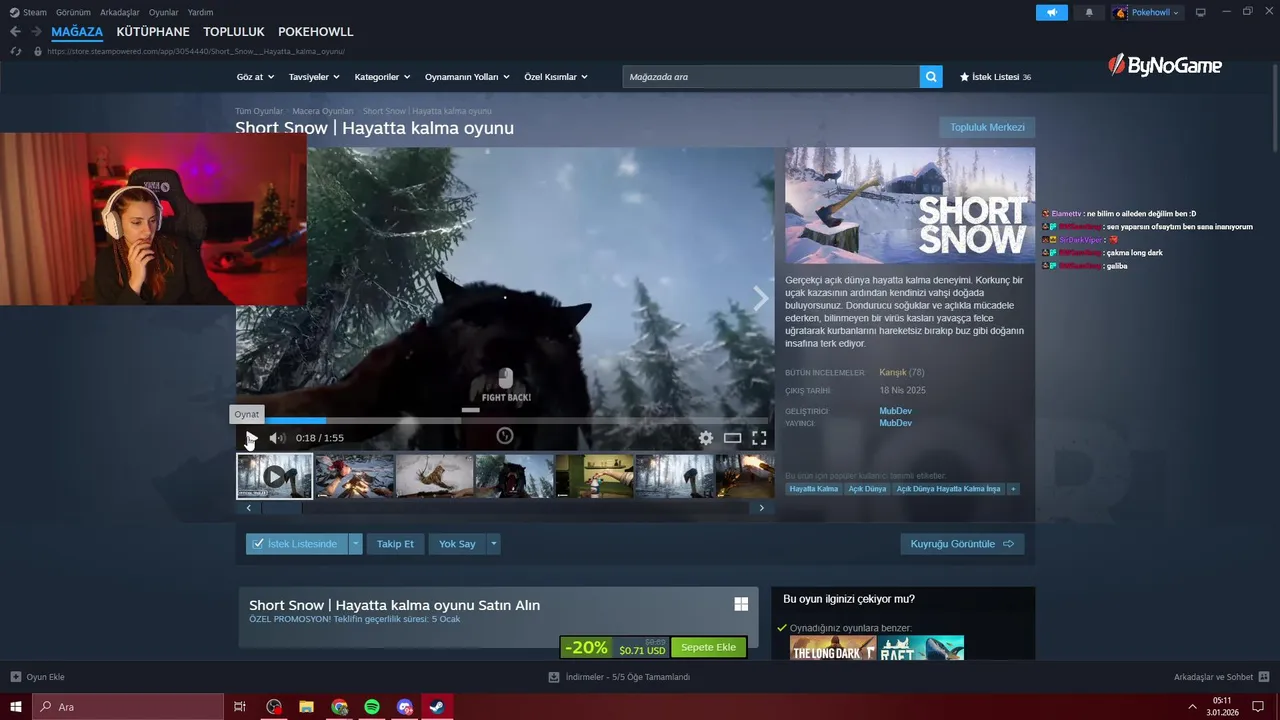
Task: Open Task View in taskbar
Action: point(240,707)
